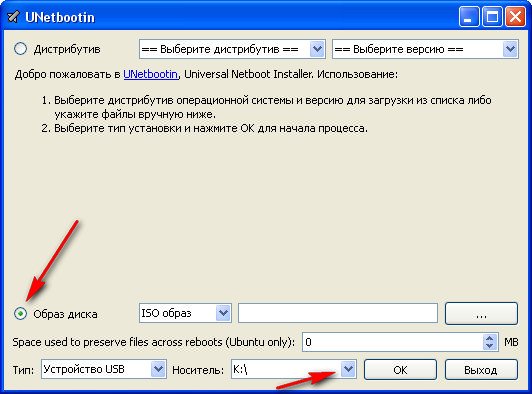Close the UNetbootin window

click(x=515, y=17)
